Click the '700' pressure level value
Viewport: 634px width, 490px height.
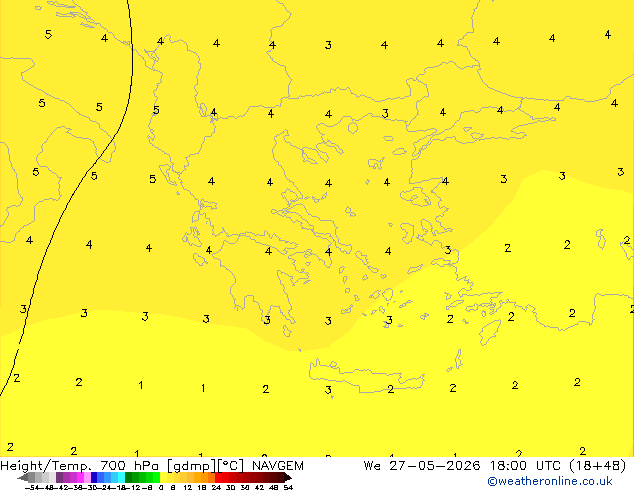[x=113, y=466]
